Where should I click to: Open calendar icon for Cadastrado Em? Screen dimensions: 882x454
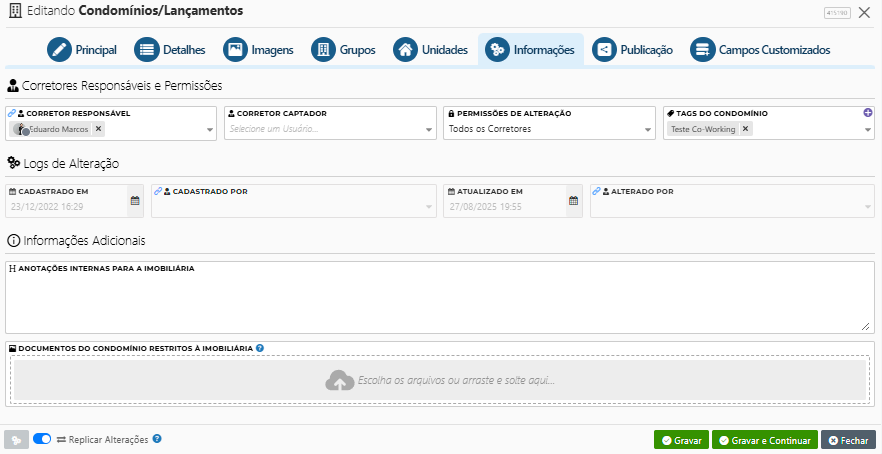pyautogui.click(x=135, y=201)
